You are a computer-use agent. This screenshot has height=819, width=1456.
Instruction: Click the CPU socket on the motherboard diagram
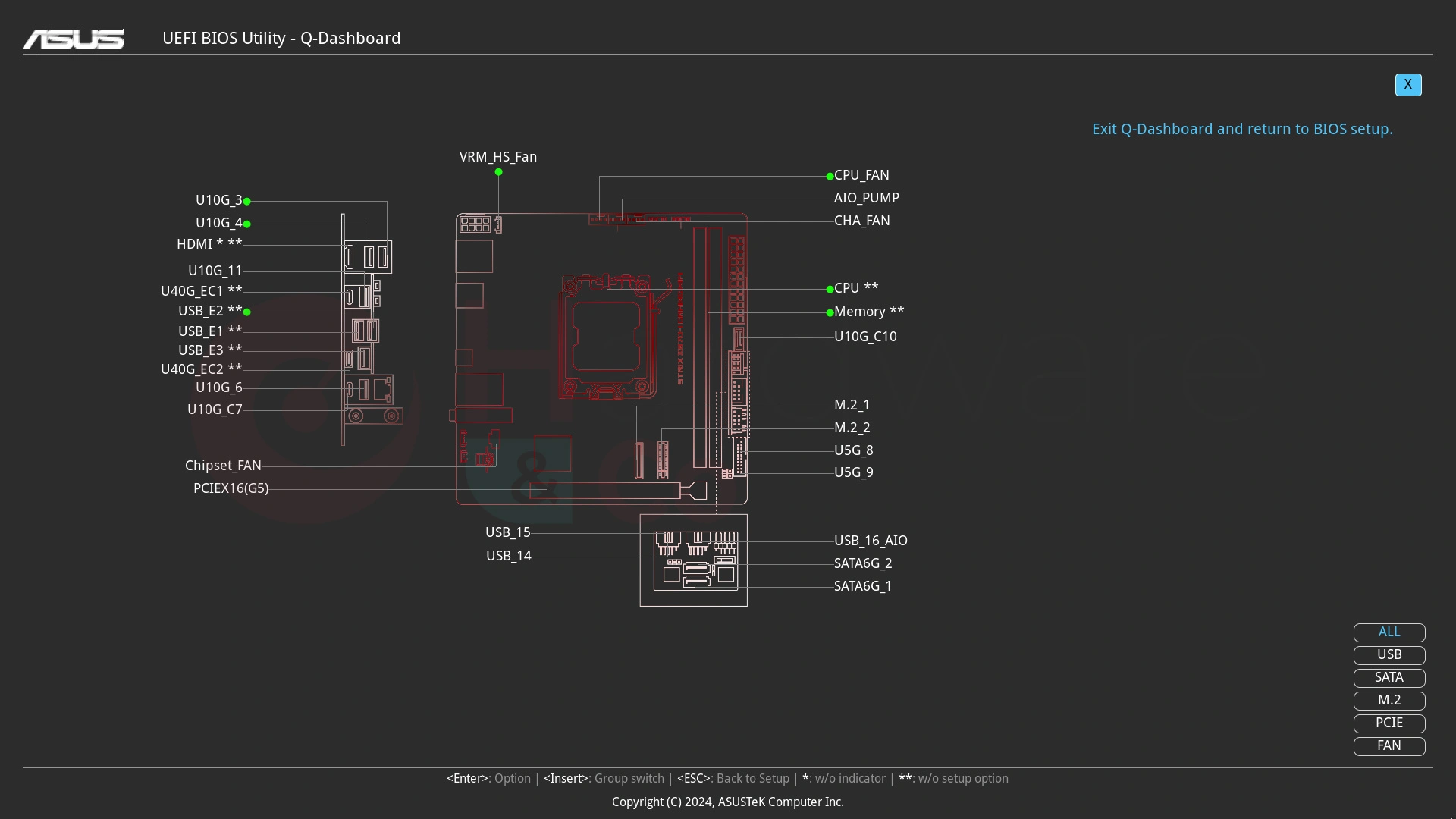click(607, 336)
